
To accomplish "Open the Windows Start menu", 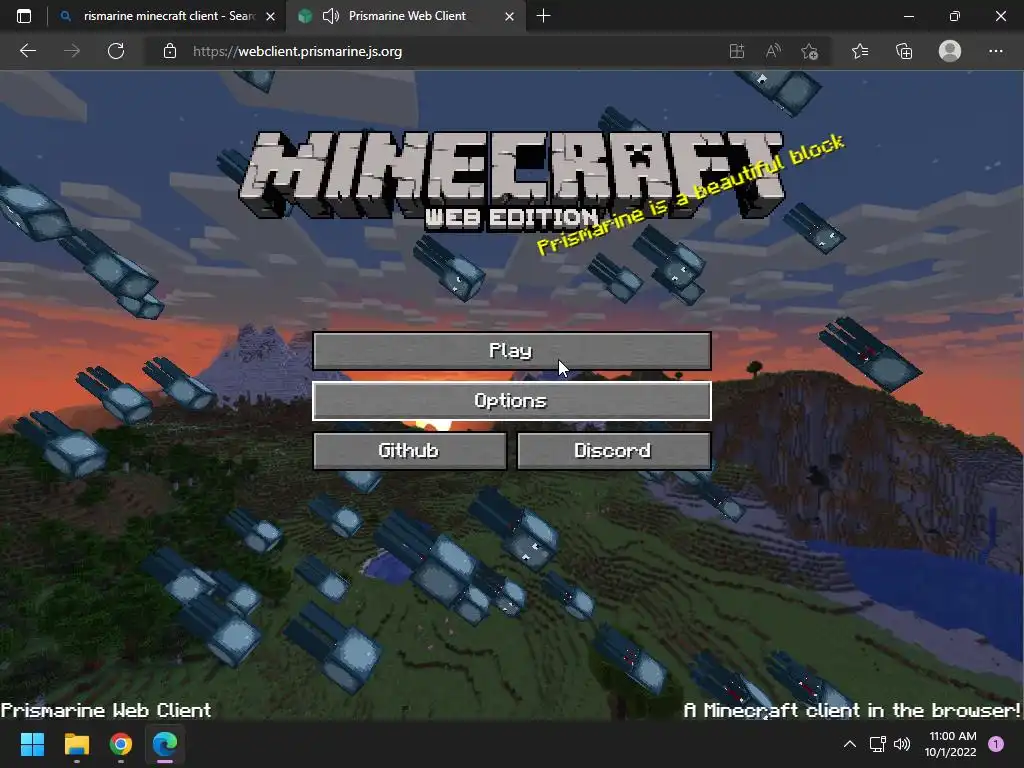I will 32,744.
